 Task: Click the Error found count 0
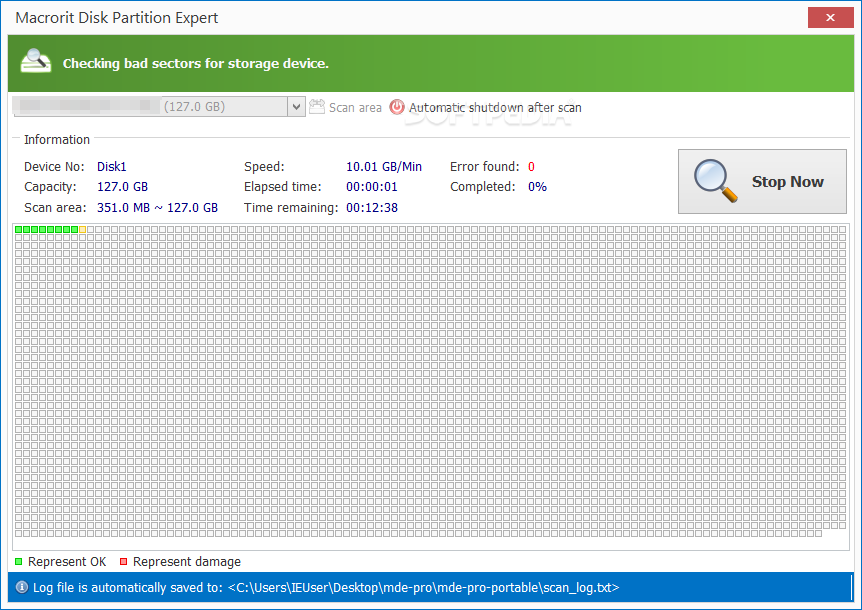(531, 167)
